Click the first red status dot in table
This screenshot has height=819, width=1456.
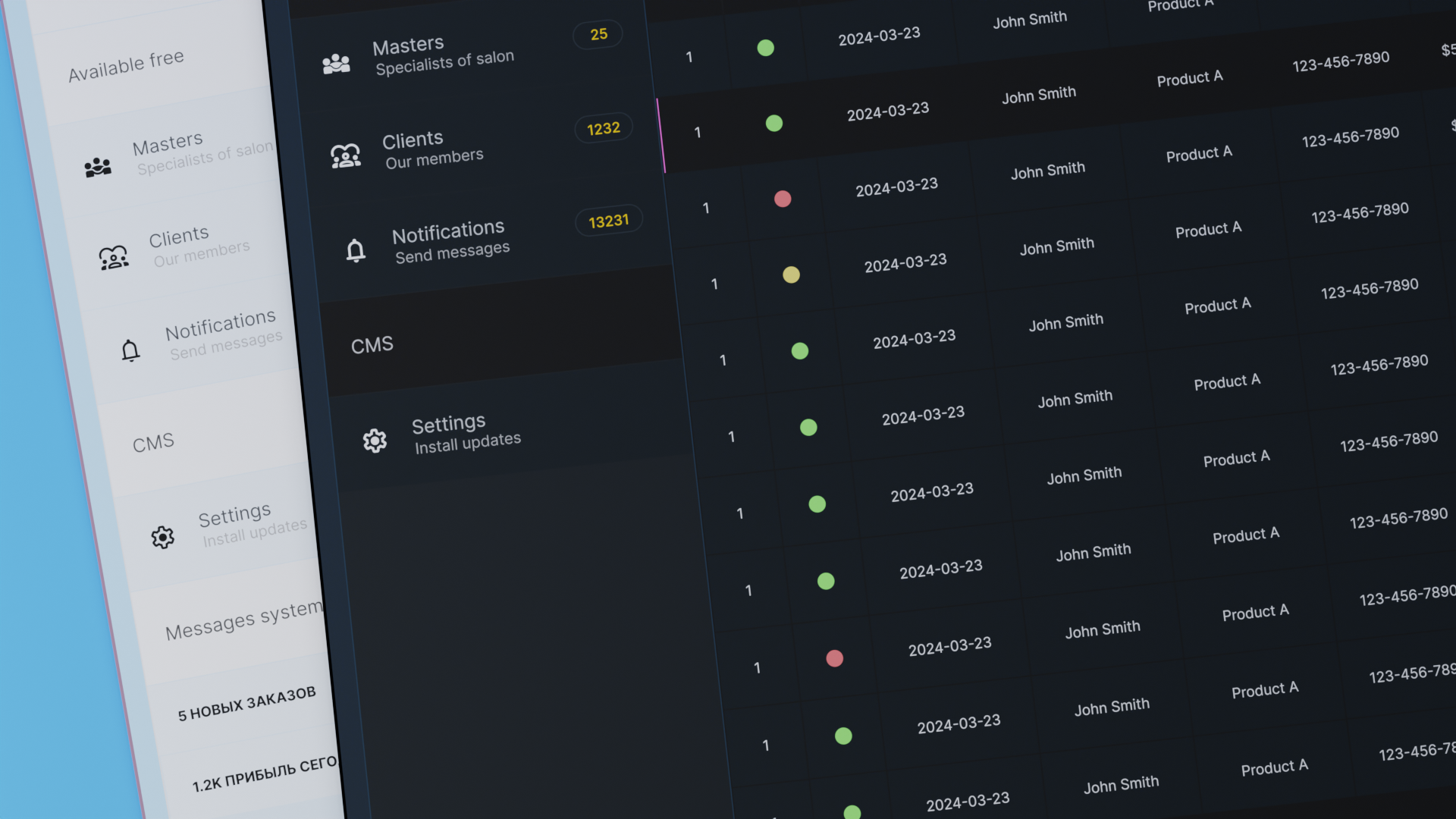point(783,199)
